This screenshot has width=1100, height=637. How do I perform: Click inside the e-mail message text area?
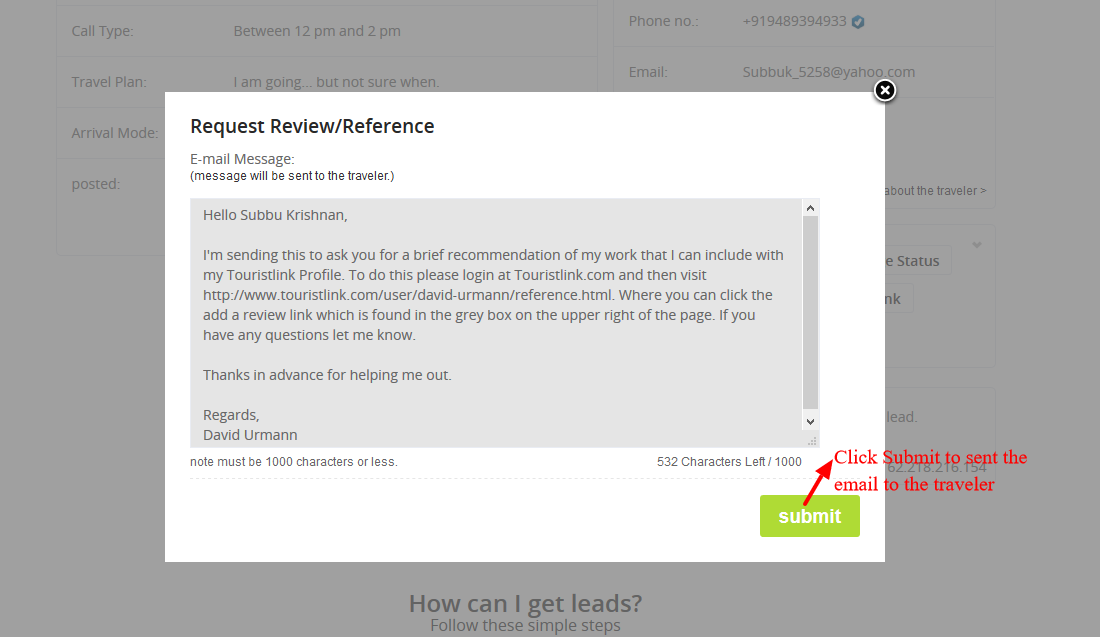(496, 323)
